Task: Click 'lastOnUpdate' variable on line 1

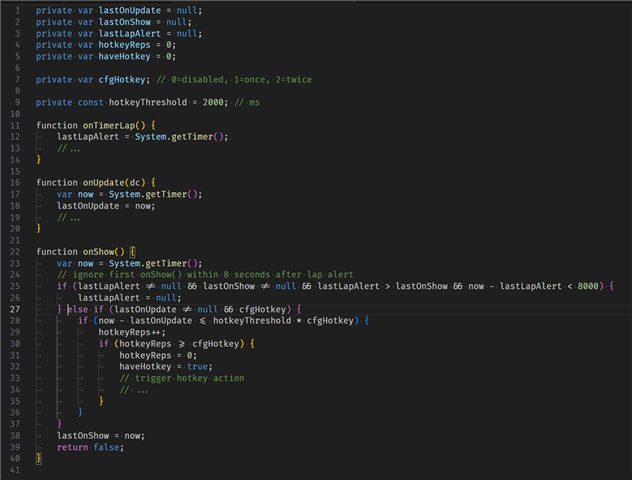Action: click(130, 10)
